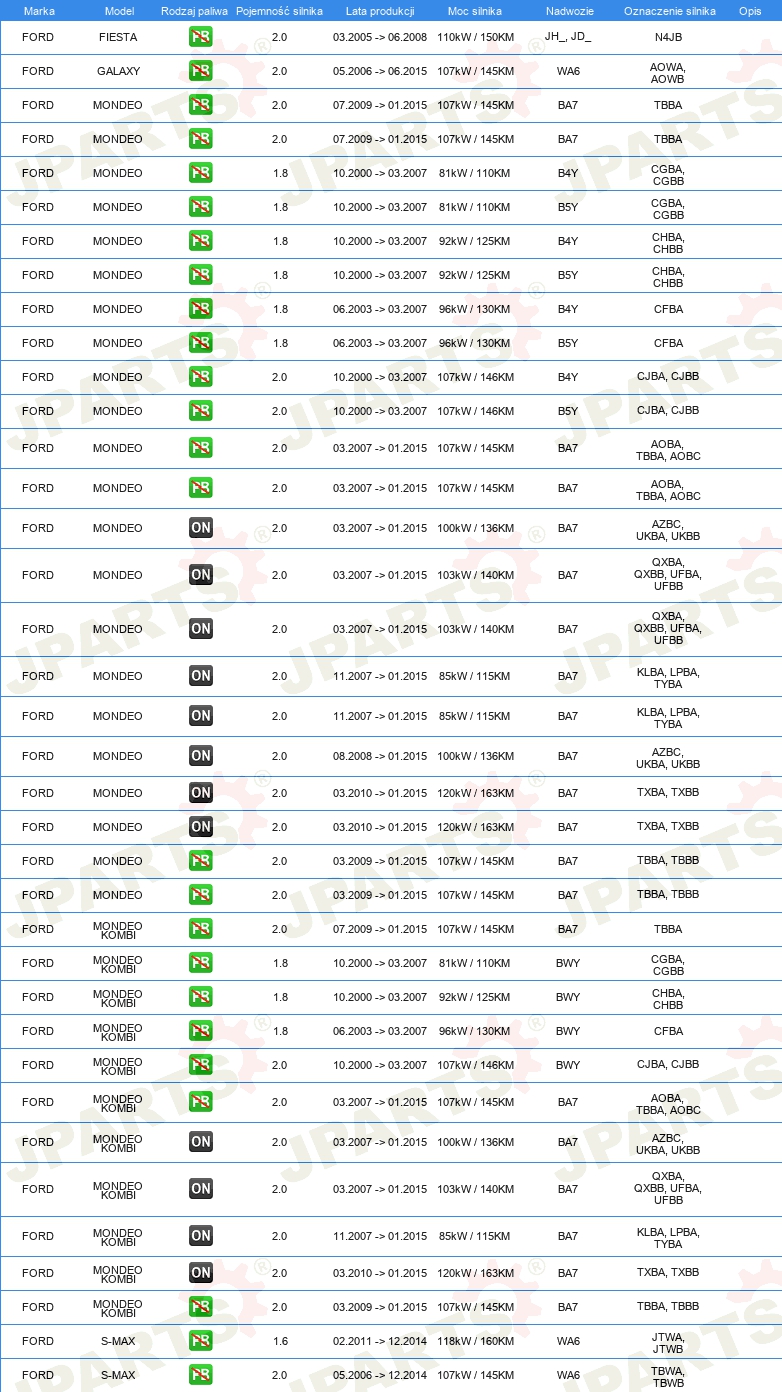Click engine codes TBWA, TBWB
Viewport: 782px width, 1392px height.
click(668, 1376)
